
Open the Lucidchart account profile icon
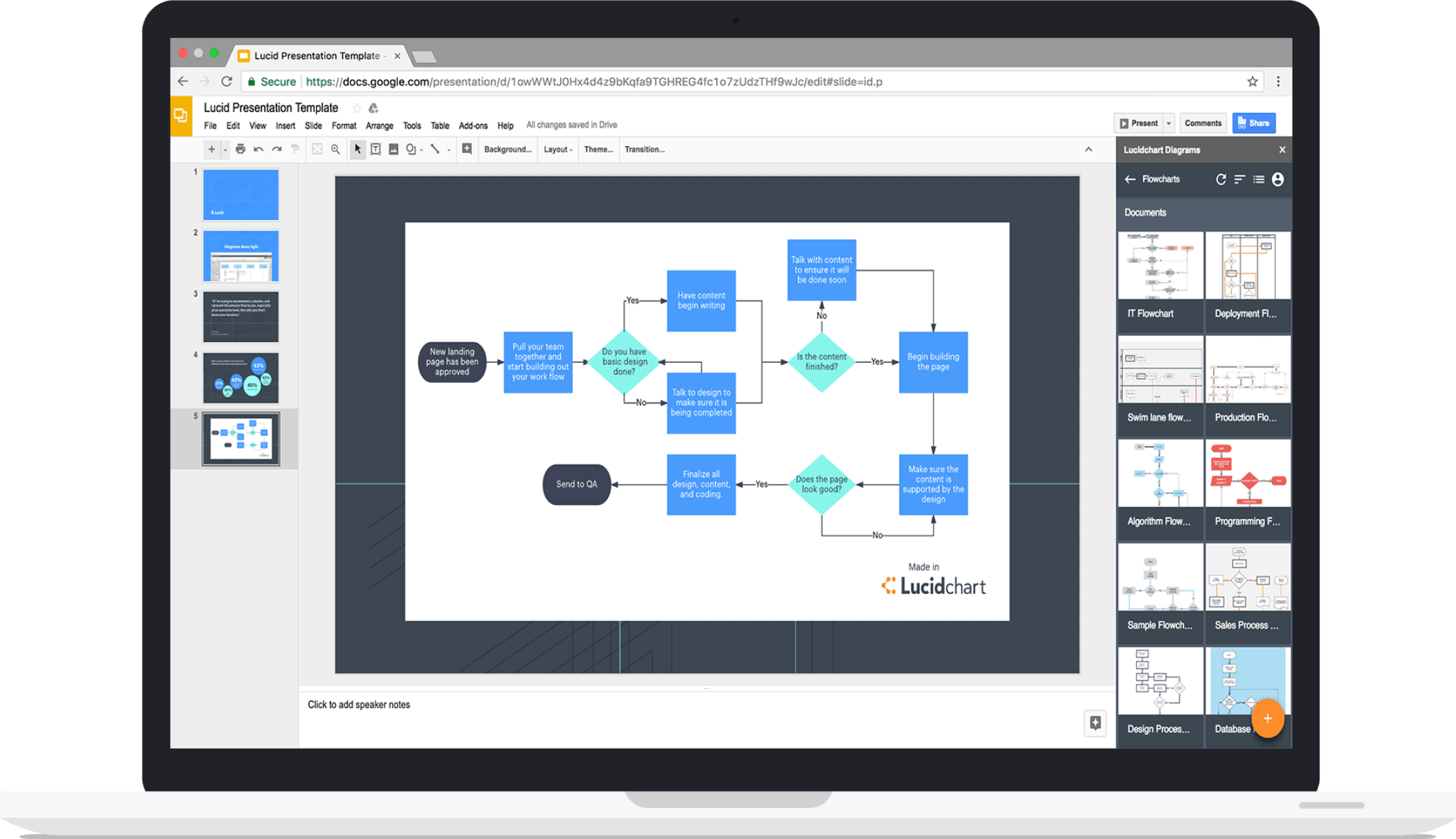(1278, 180)
